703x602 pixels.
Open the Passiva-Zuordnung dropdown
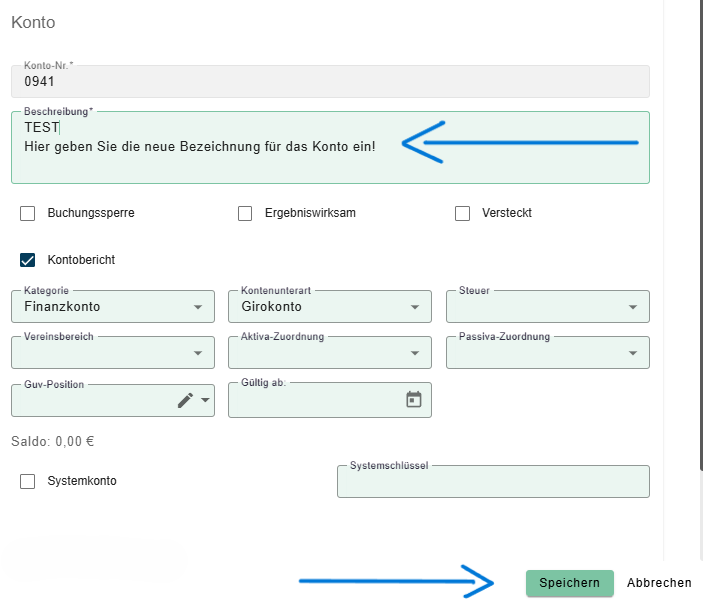click(548, 353)
